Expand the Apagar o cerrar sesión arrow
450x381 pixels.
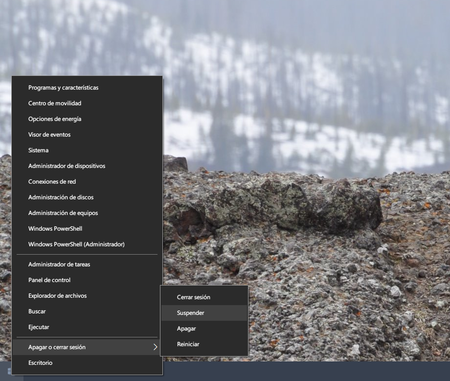[155, 347]
